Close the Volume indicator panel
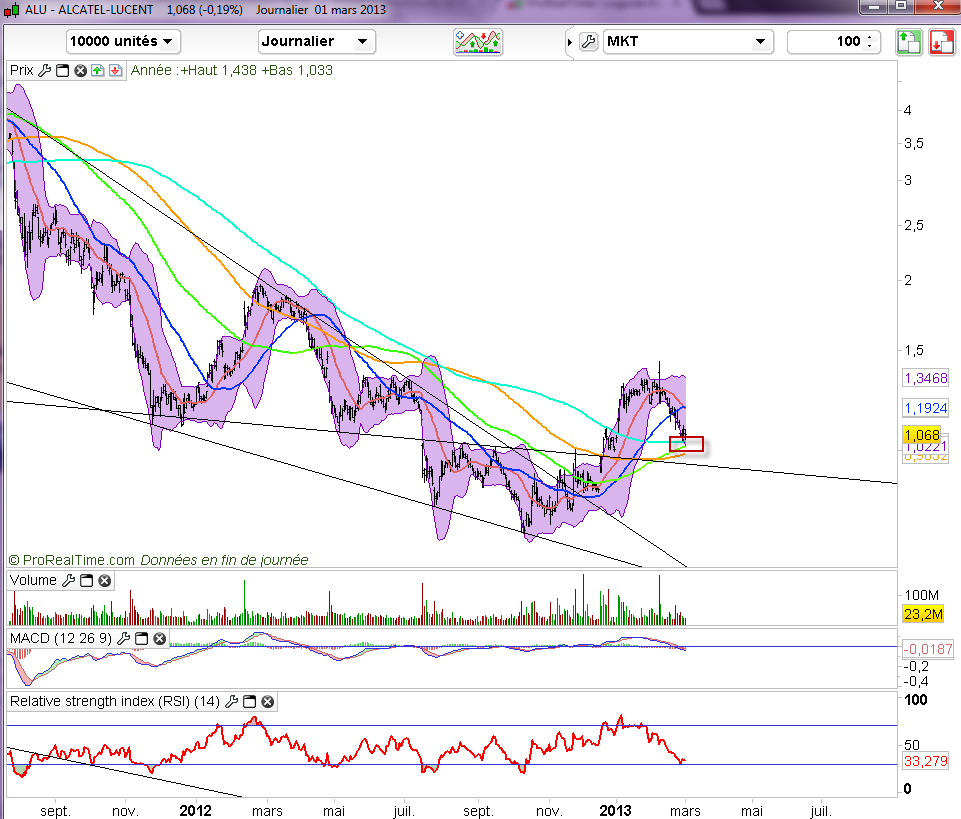Image resolution: width=961 pixels, height=819 pixels. (x=104, y=580)
